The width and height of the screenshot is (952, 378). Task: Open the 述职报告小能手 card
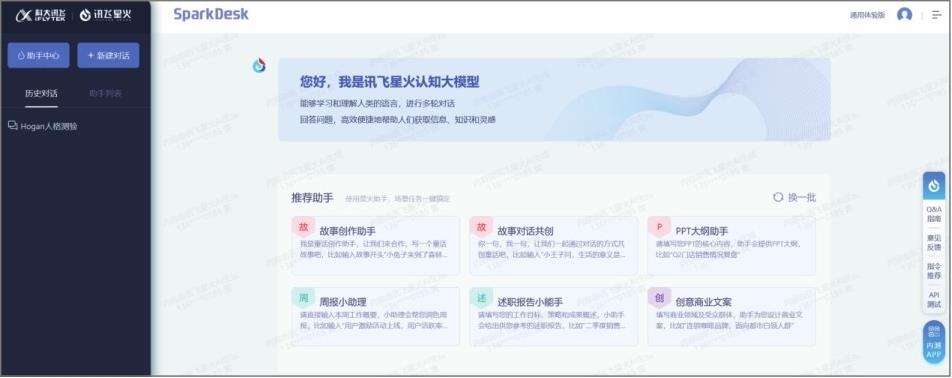pos(554,317)
